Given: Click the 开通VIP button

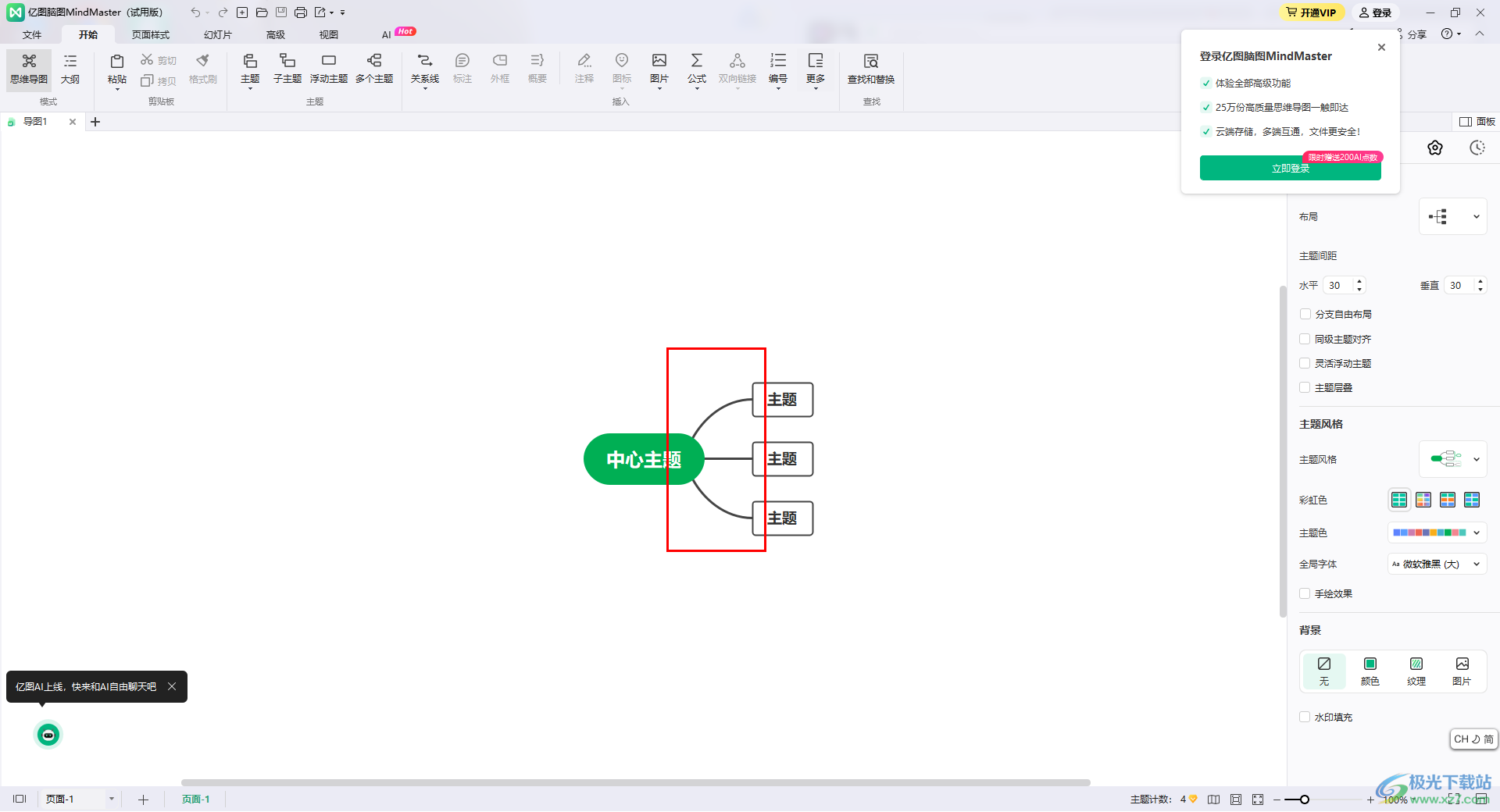Looking at the screenshot, I should [1312, 12].
